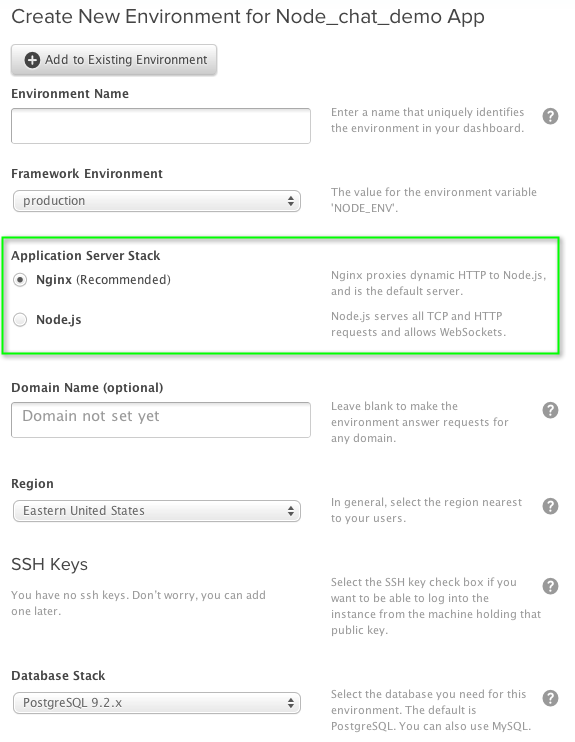The width and height of the screenshot is (575, 742).
Task: Select the Node.js radio button
Action: [20, 320]
